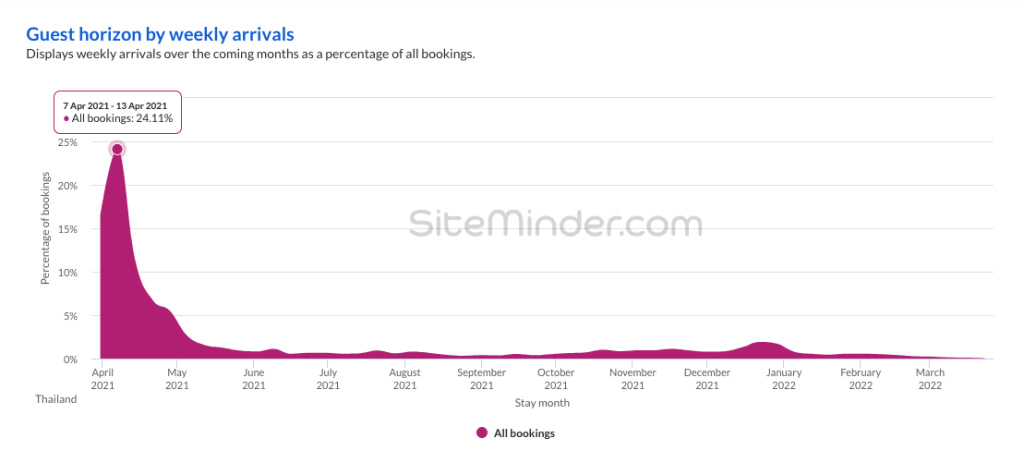The height and width of the screenshot is (463, 1024).
Task: Click the 10% y-axis label
Action: point(67,272)
